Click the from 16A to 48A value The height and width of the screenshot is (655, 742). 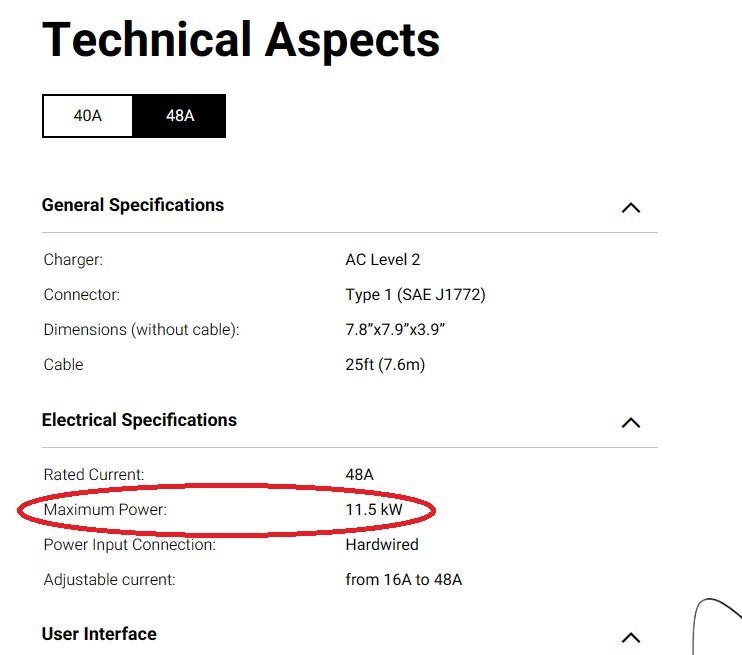[404, 580]
